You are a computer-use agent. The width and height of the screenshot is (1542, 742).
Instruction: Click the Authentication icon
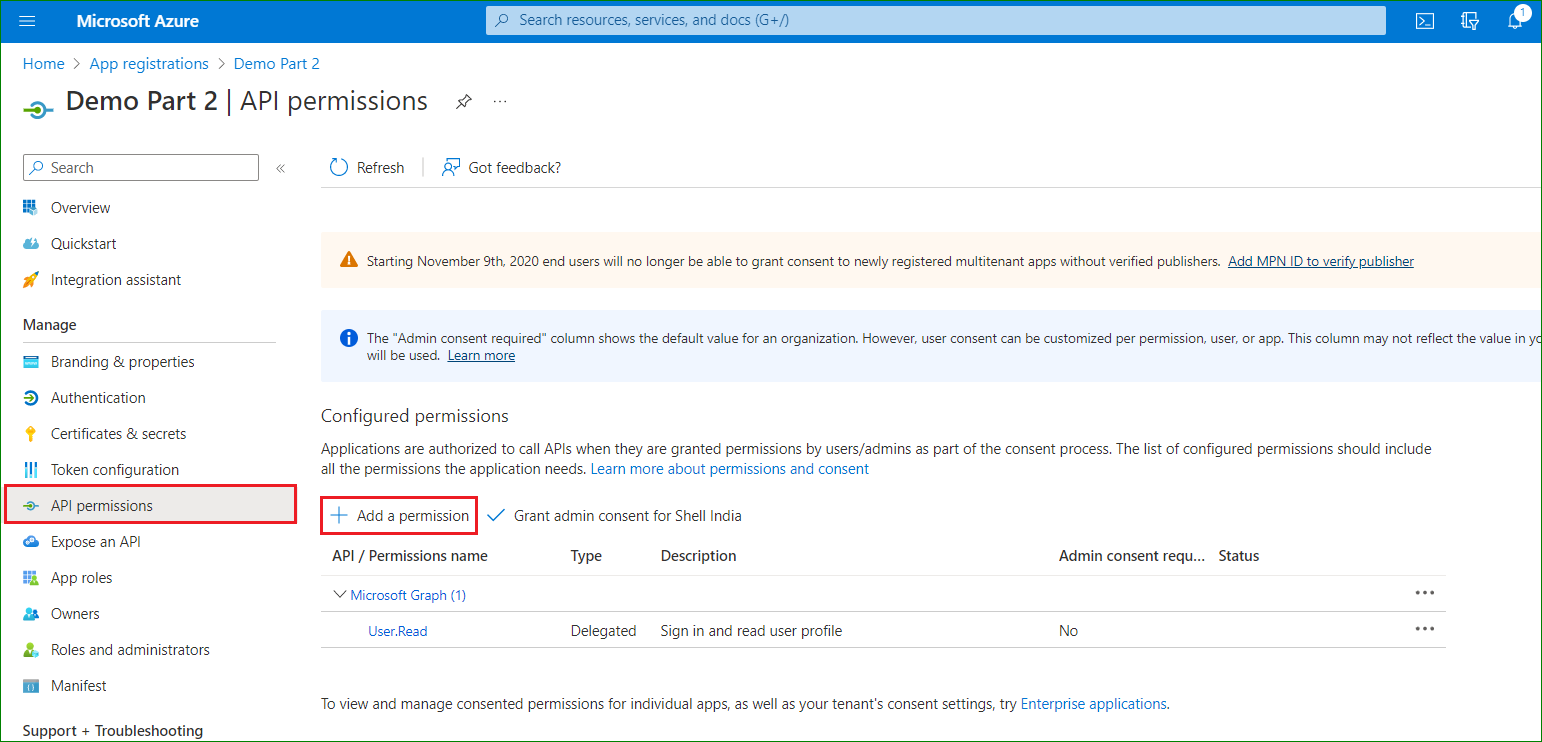coord(31,398)
